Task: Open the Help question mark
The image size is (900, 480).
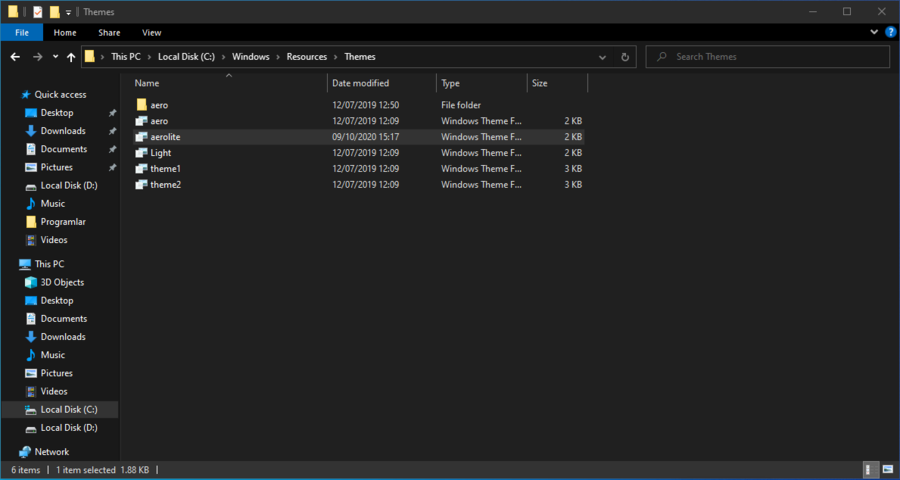Action: pyautogui.click(x=890, y=32)
